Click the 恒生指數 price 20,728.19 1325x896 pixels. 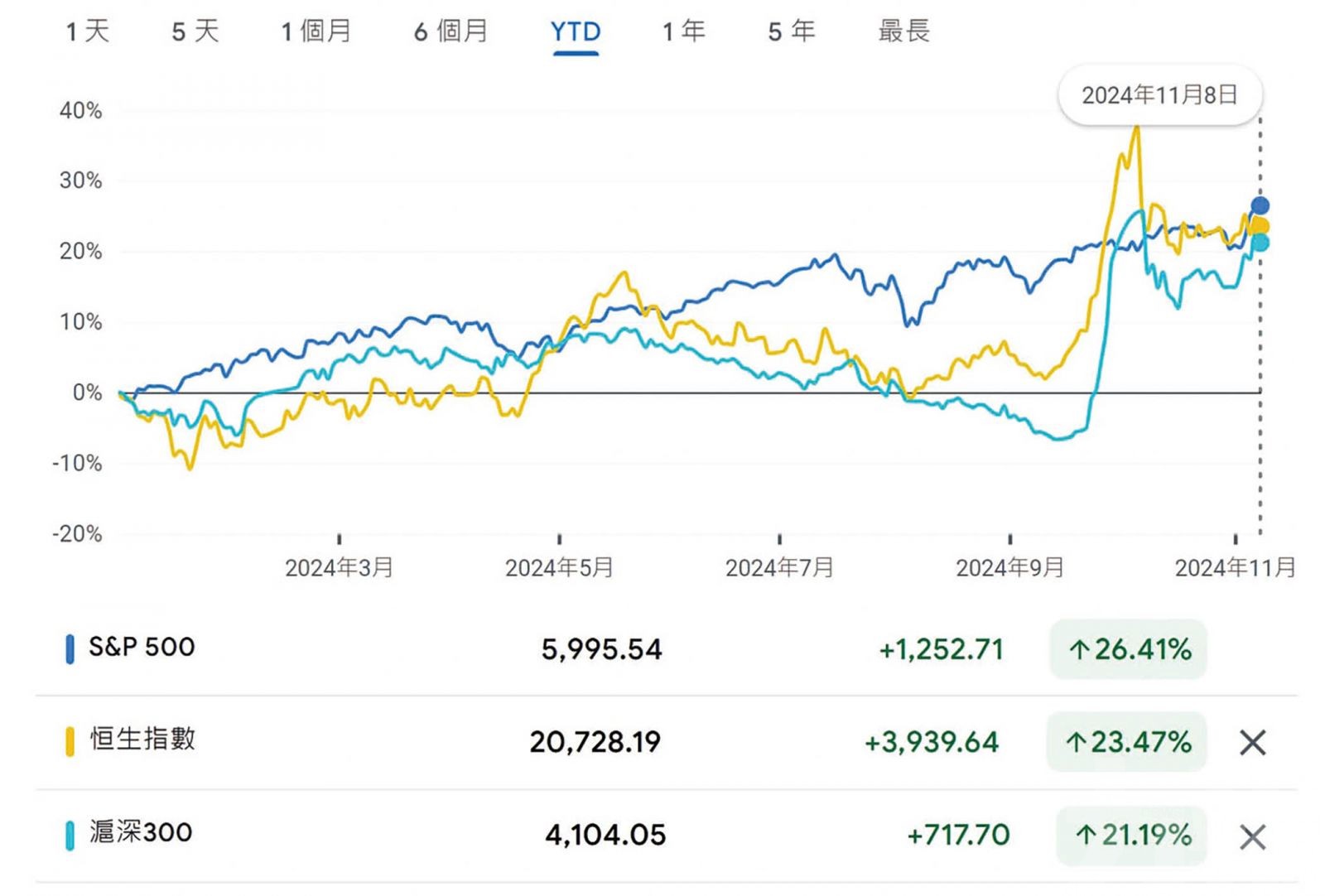(595, 742)
